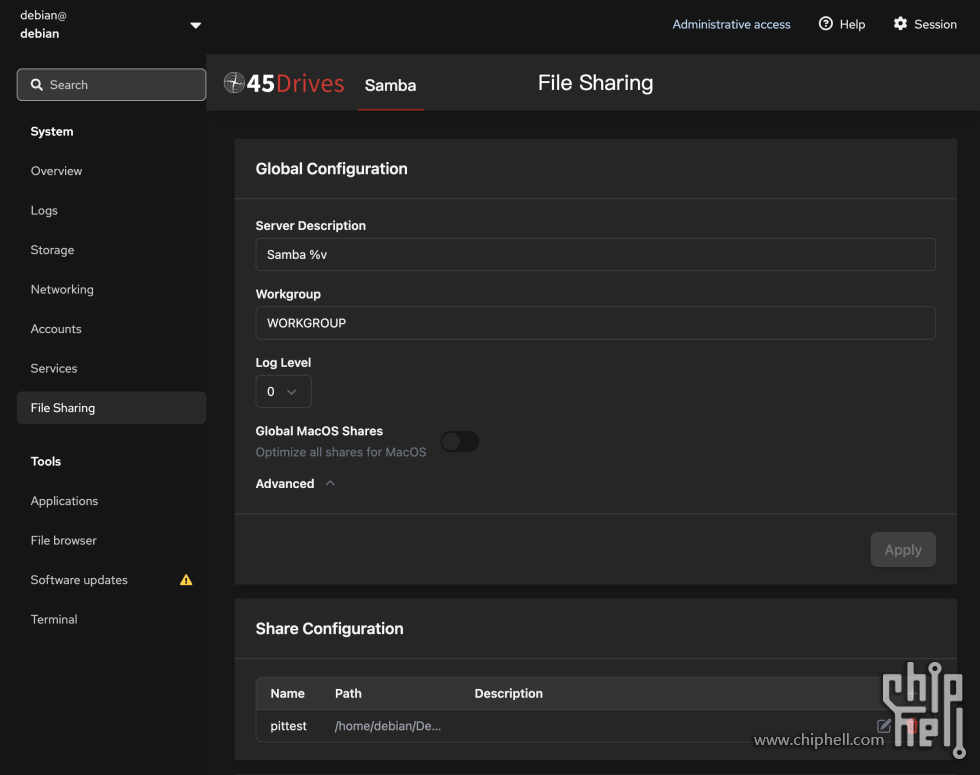Open Software updates page
This screenshot has width=980, height=775.
click(79, 580)
